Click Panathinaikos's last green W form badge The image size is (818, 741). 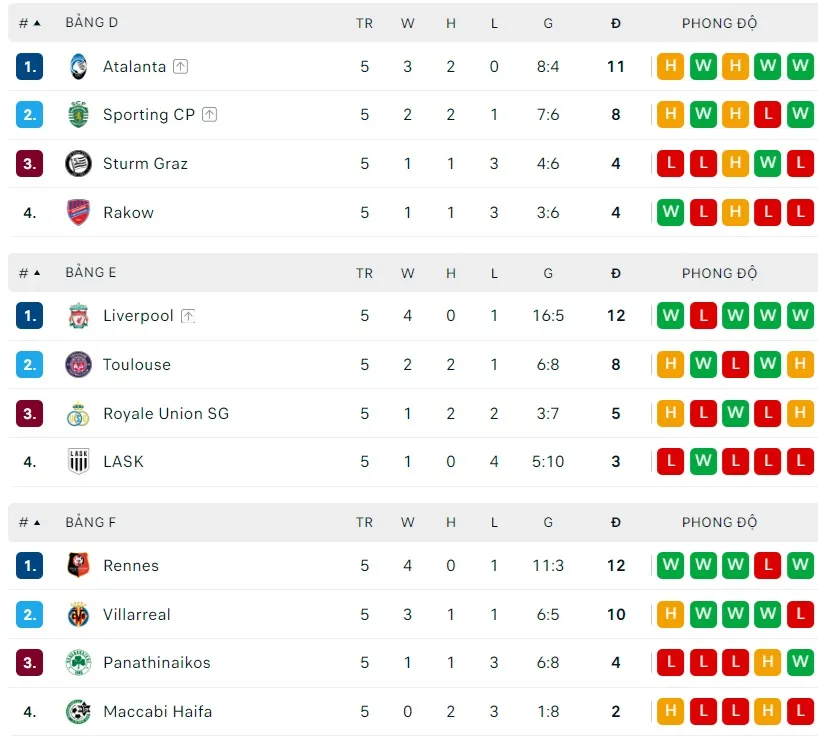pos(800,663)
